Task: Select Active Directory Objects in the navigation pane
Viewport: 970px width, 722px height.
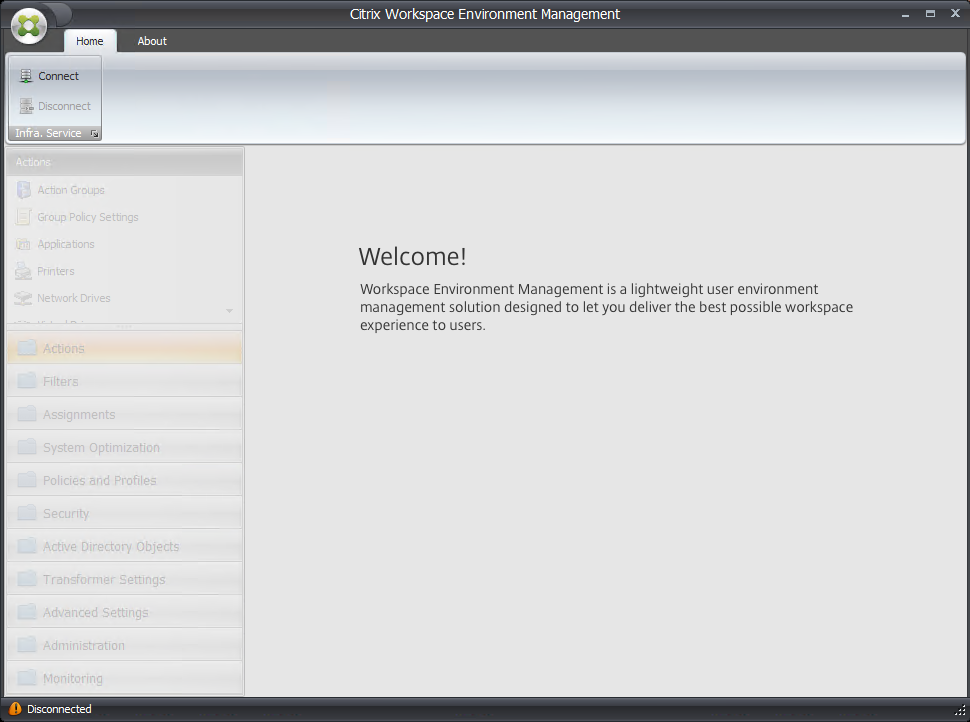Action: [x=109, y=546]
